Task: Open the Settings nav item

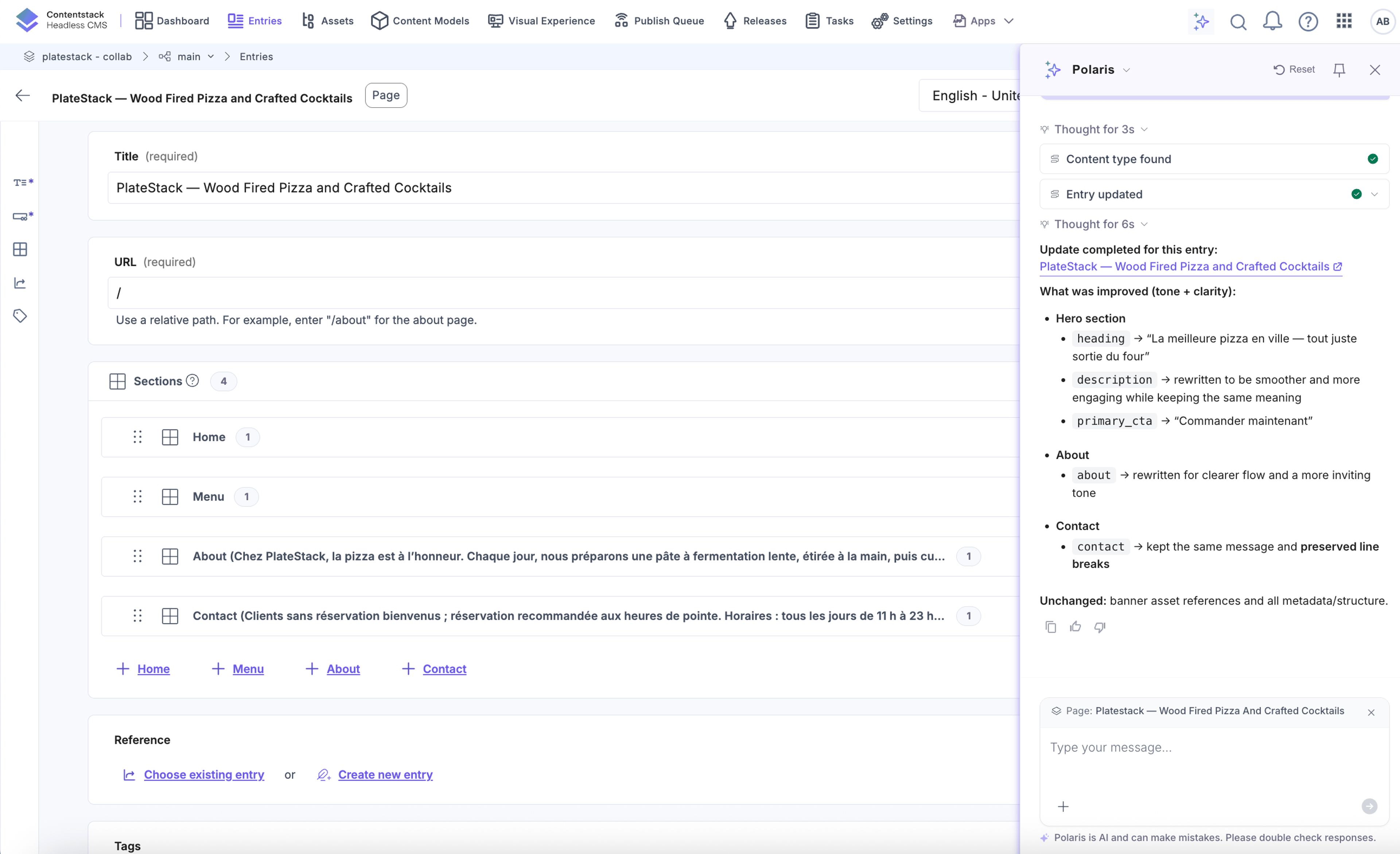Action: pyautogui.click(x=902, y=21)
